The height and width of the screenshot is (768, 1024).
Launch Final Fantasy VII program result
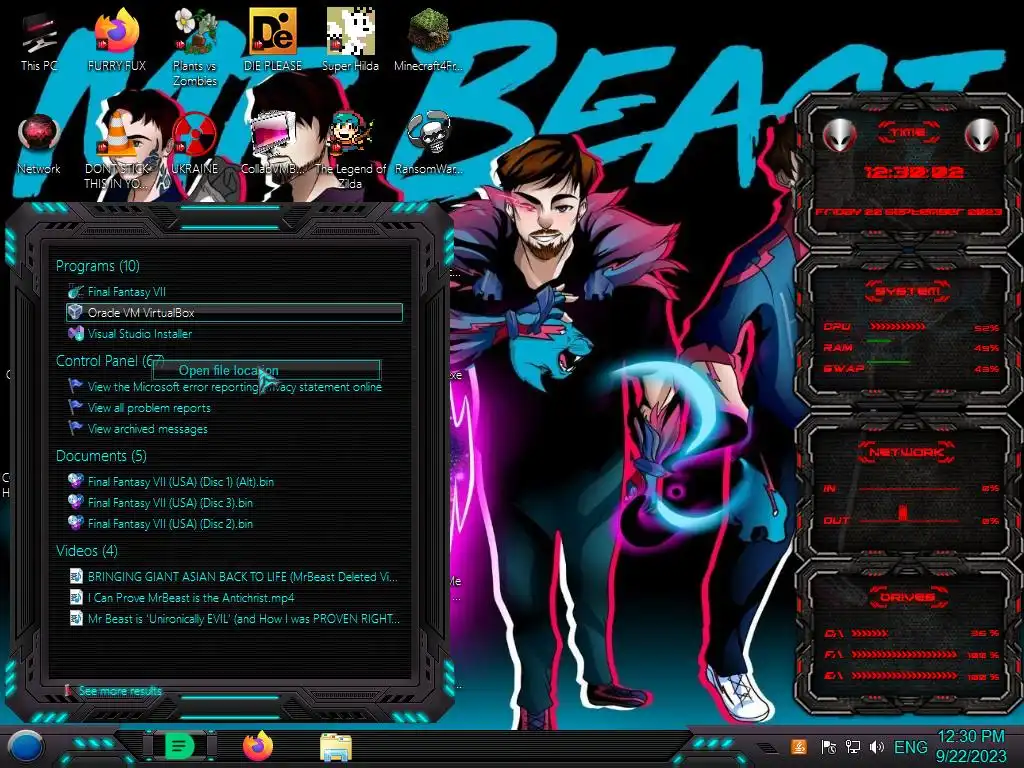[x=234, y=292]
